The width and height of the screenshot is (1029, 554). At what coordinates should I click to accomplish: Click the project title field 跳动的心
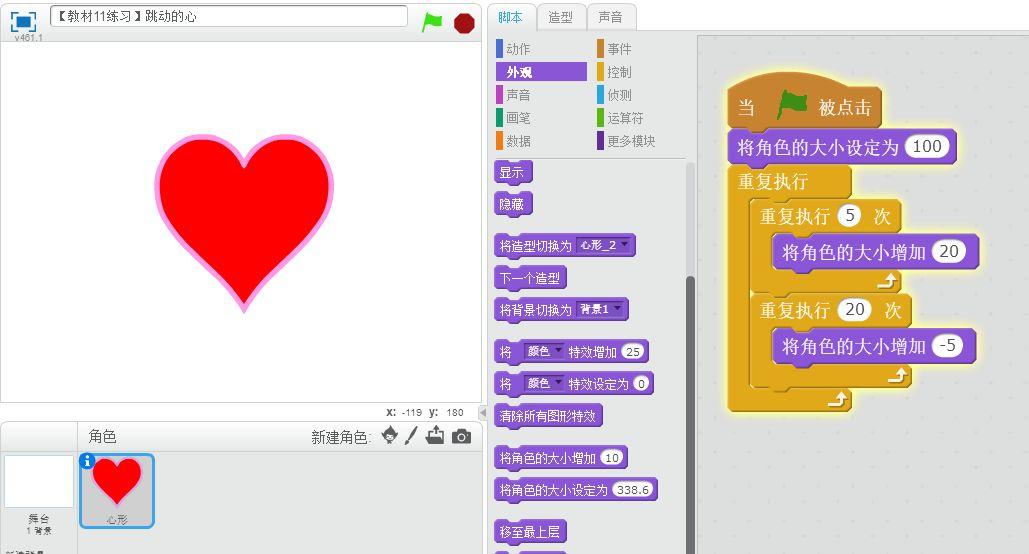tap(228, 16)
